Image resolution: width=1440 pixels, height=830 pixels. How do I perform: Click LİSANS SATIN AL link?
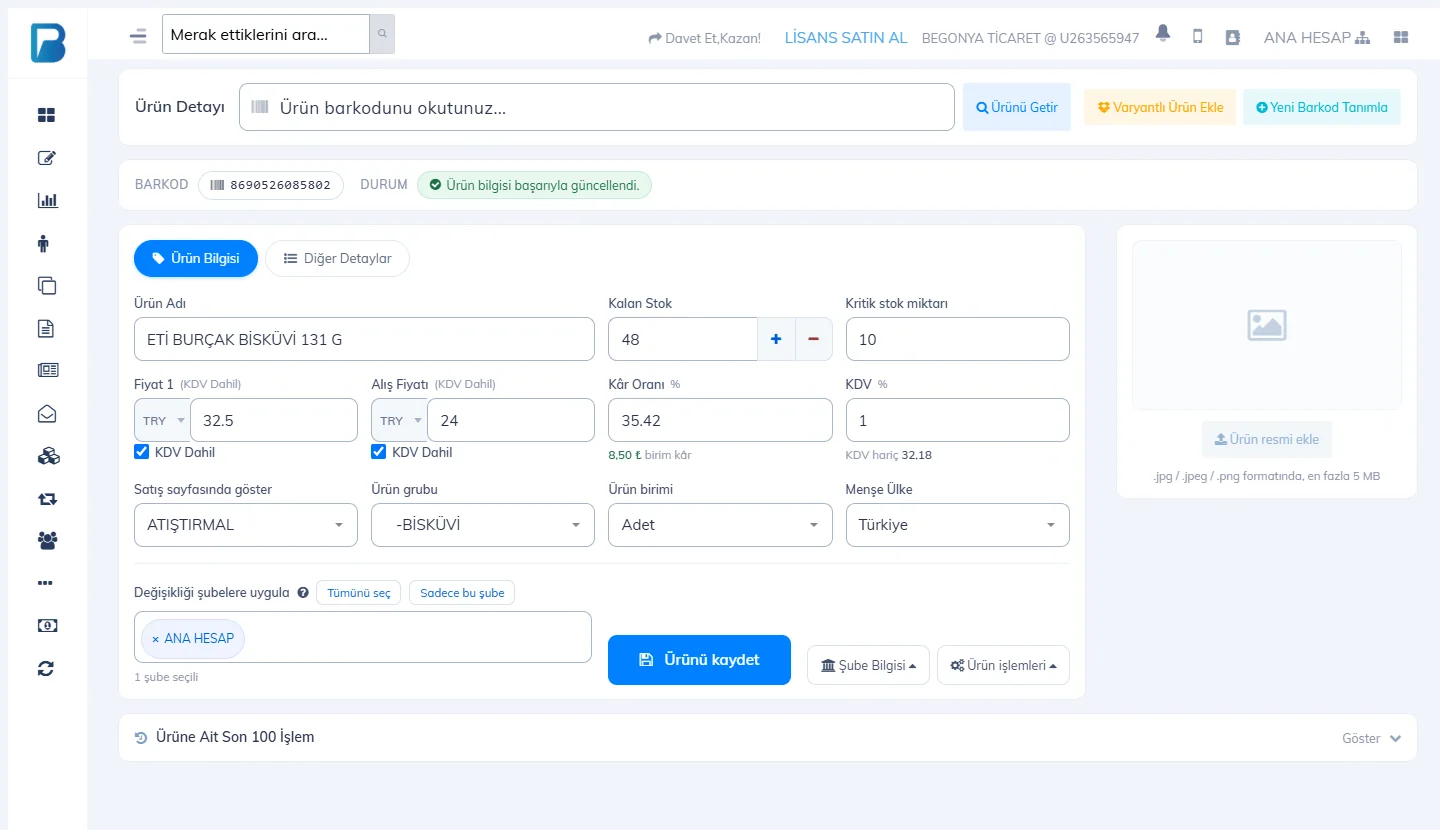(846, 37)
